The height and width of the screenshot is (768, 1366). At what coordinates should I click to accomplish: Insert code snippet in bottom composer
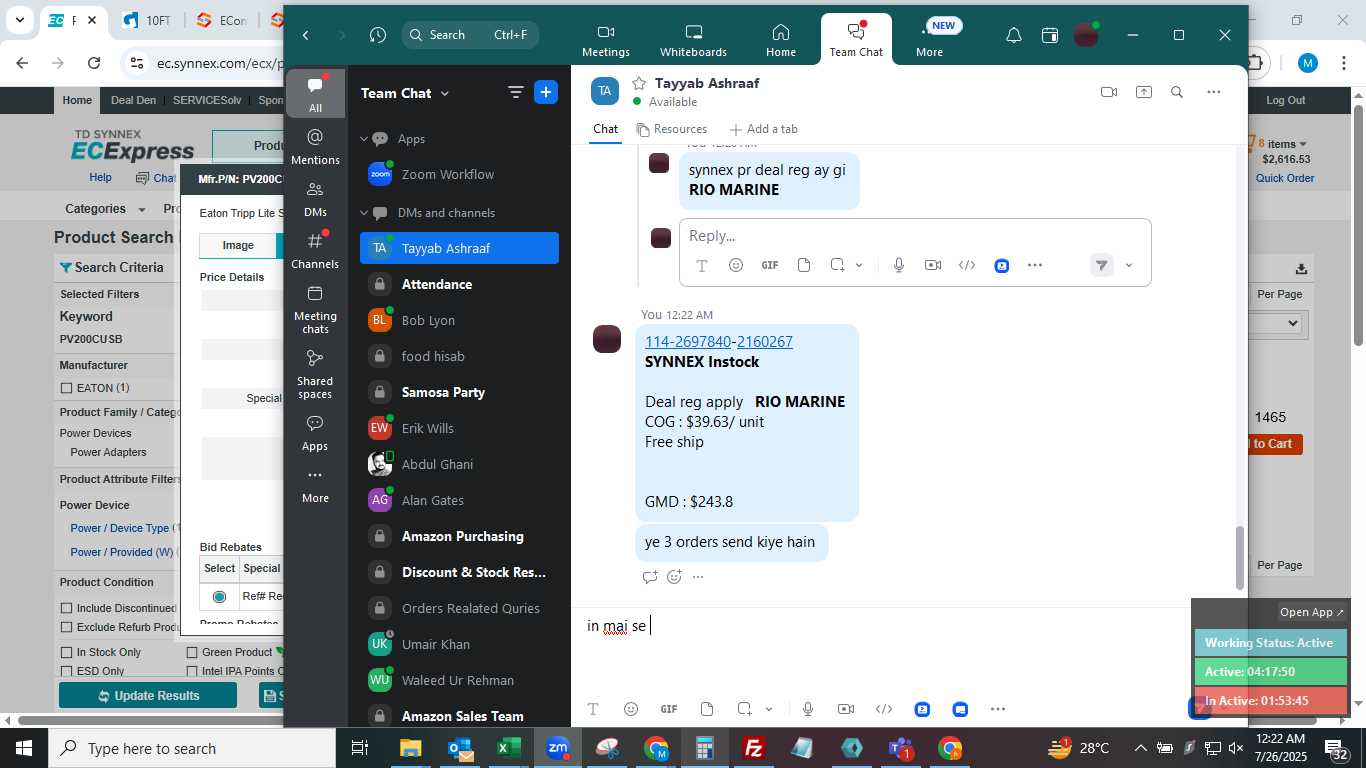[884, 709]
